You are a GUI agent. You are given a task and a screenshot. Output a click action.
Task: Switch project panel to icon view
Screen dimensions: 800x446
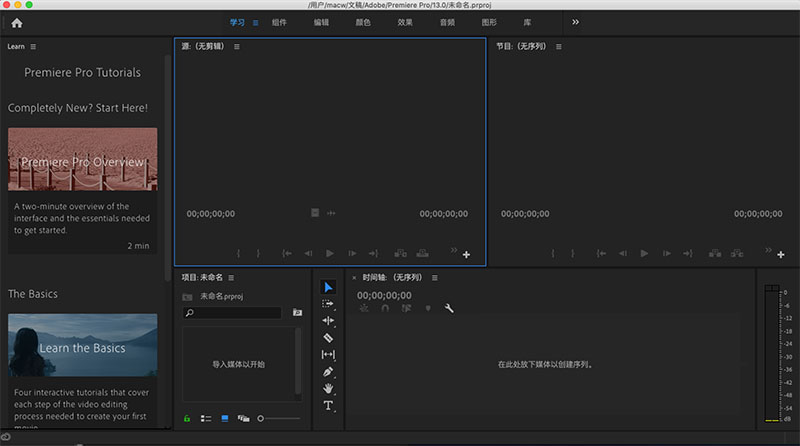coord(224,418)
